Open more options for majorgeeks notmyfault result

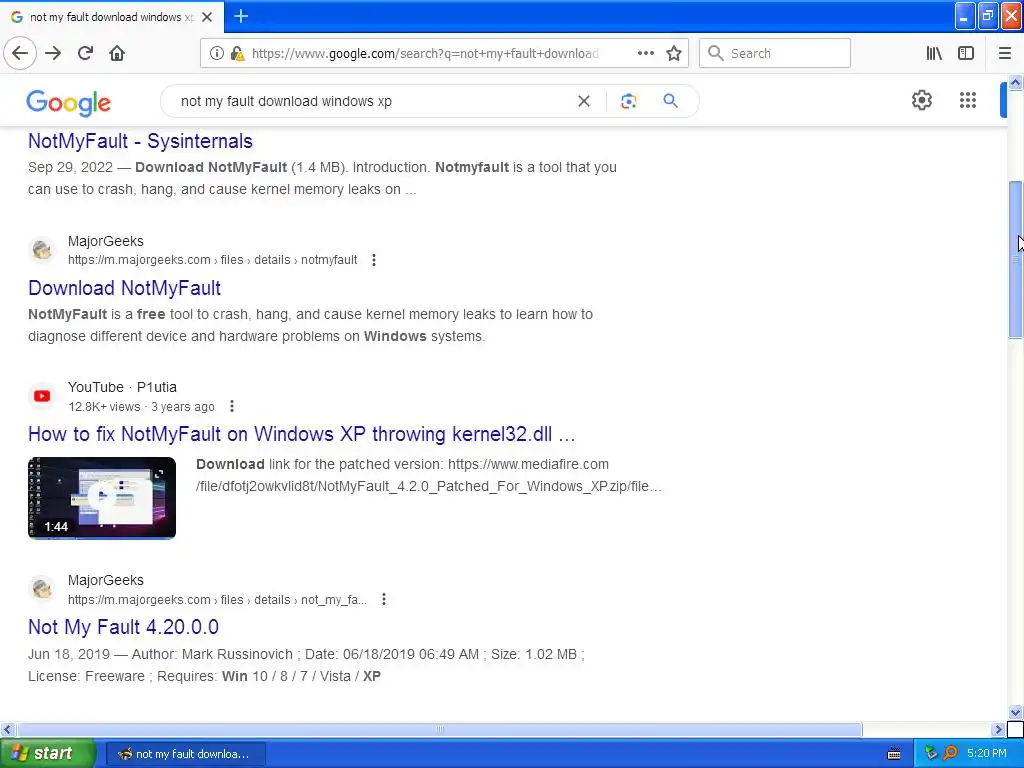click(x=374, y=260)
